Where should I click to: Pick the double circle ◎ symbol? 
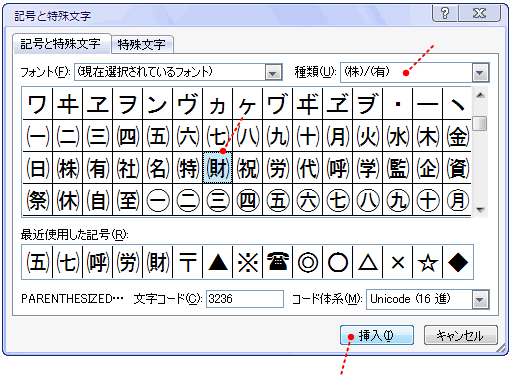pos(308,262)
